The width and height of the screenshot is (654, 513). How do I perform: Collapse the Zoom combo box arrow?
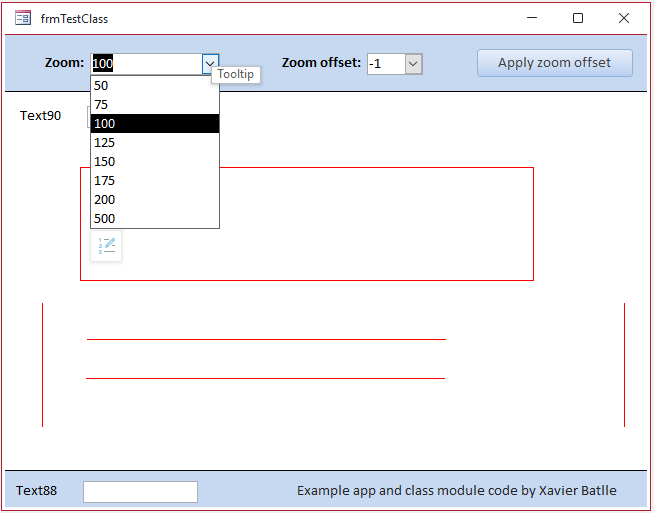pos(210,64)
